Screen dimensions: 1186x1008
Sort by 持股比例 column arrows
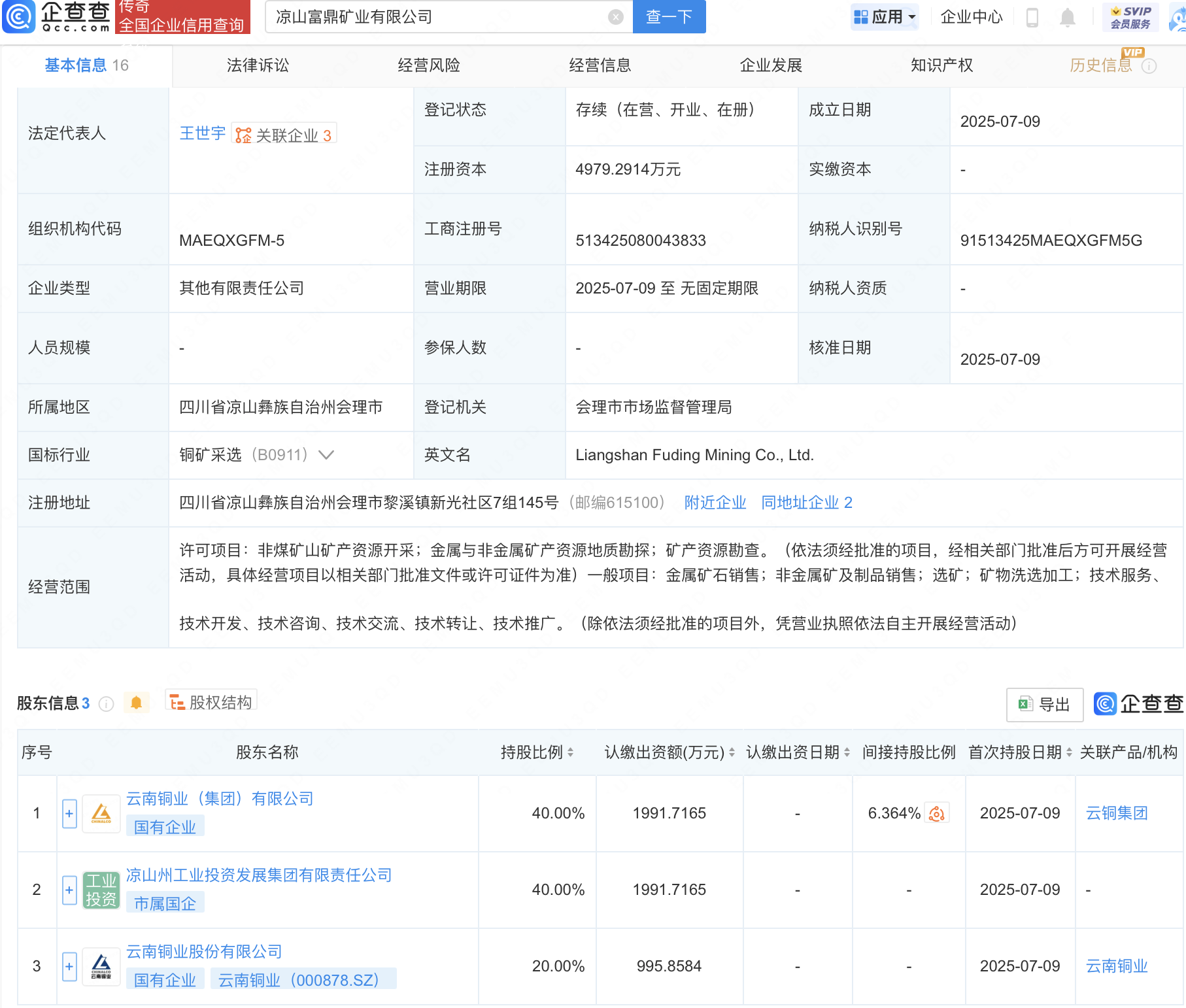coord(570,752)
